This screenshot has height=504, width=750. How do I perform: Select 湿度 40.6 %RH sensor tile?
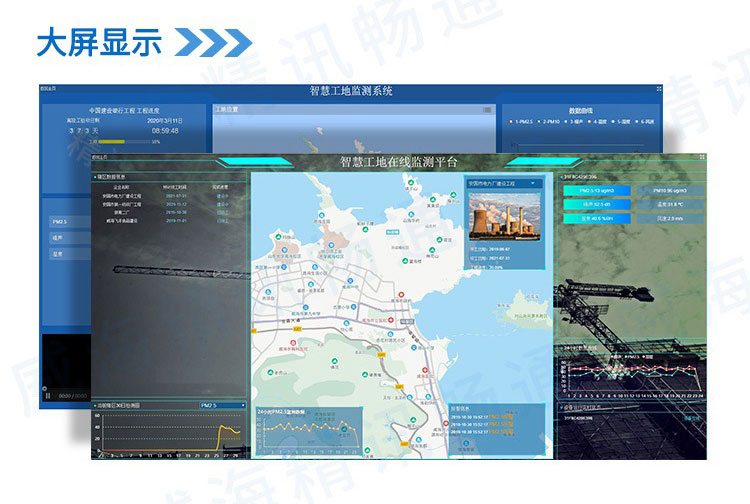tap(596, 219)
